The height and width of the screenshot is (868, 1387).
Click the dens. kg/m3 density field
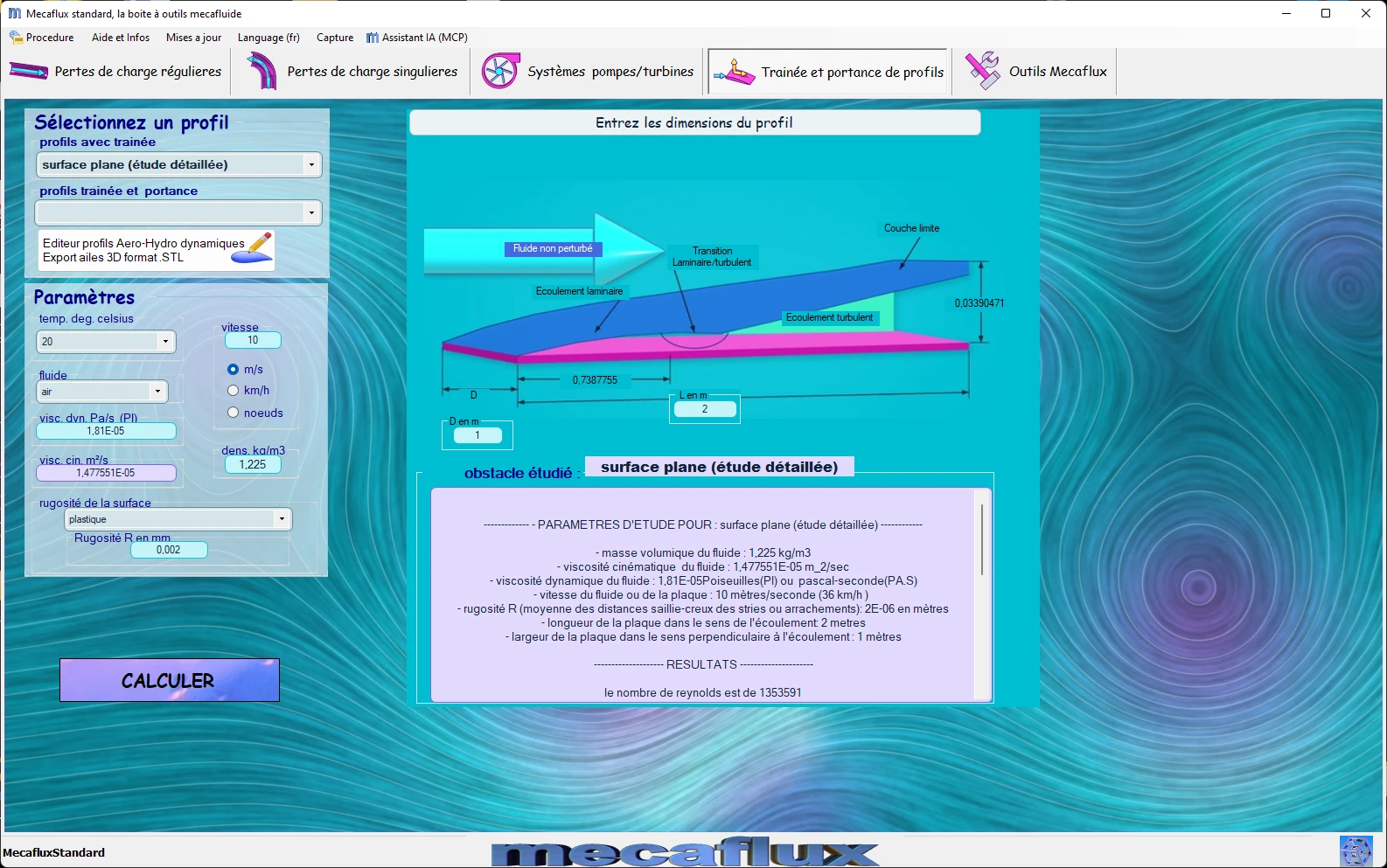point(253,465)
